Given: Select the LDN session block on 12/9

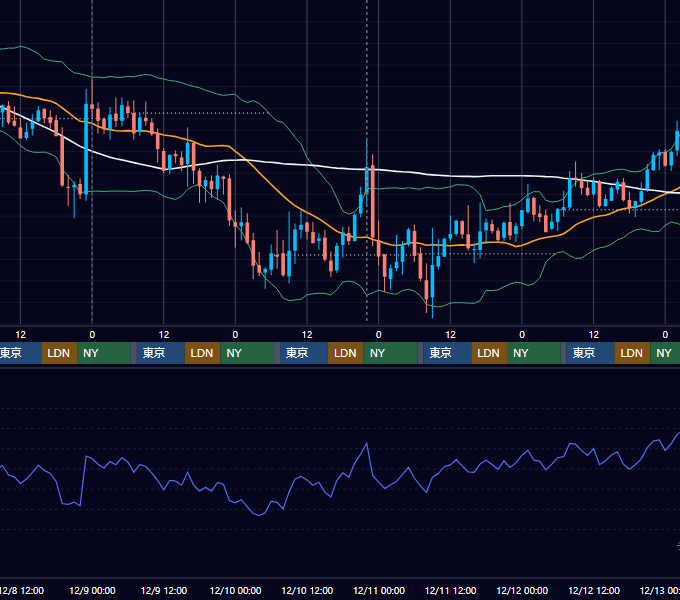Looking at the screenshot, I should coord(203,353).
